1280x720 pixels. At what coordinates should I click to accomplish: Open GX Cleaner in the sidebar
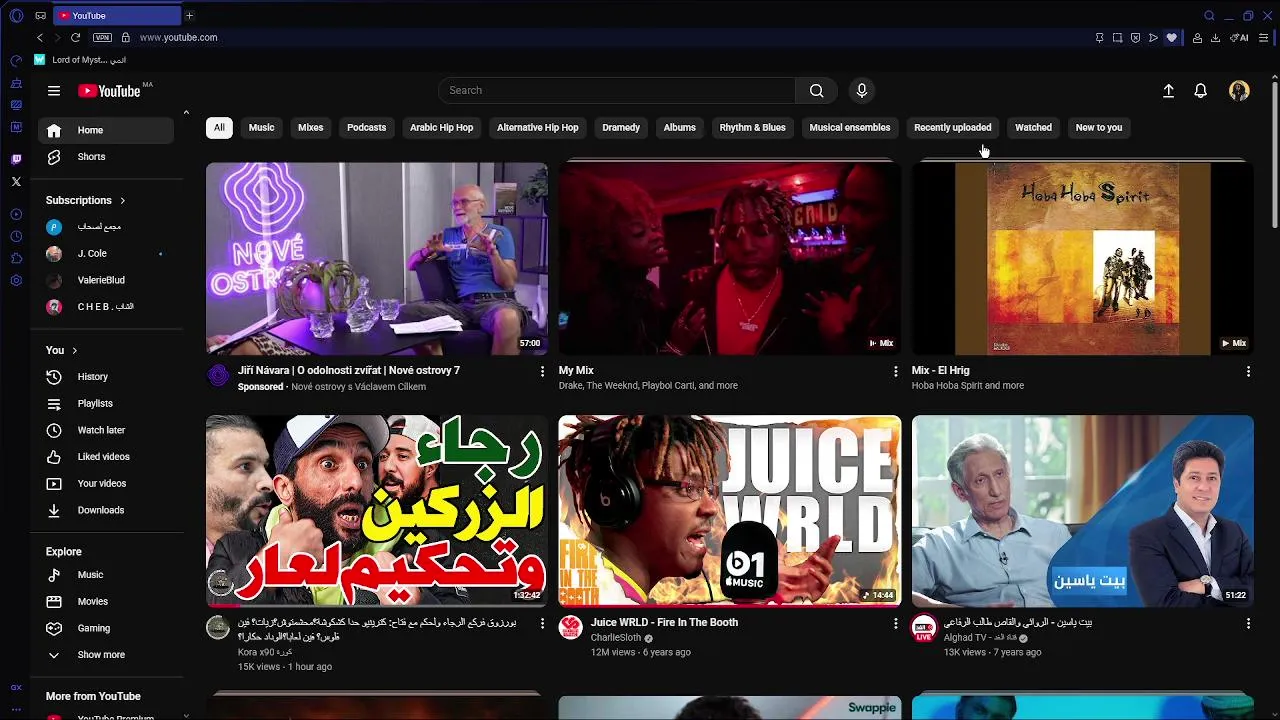click(16, 83)
